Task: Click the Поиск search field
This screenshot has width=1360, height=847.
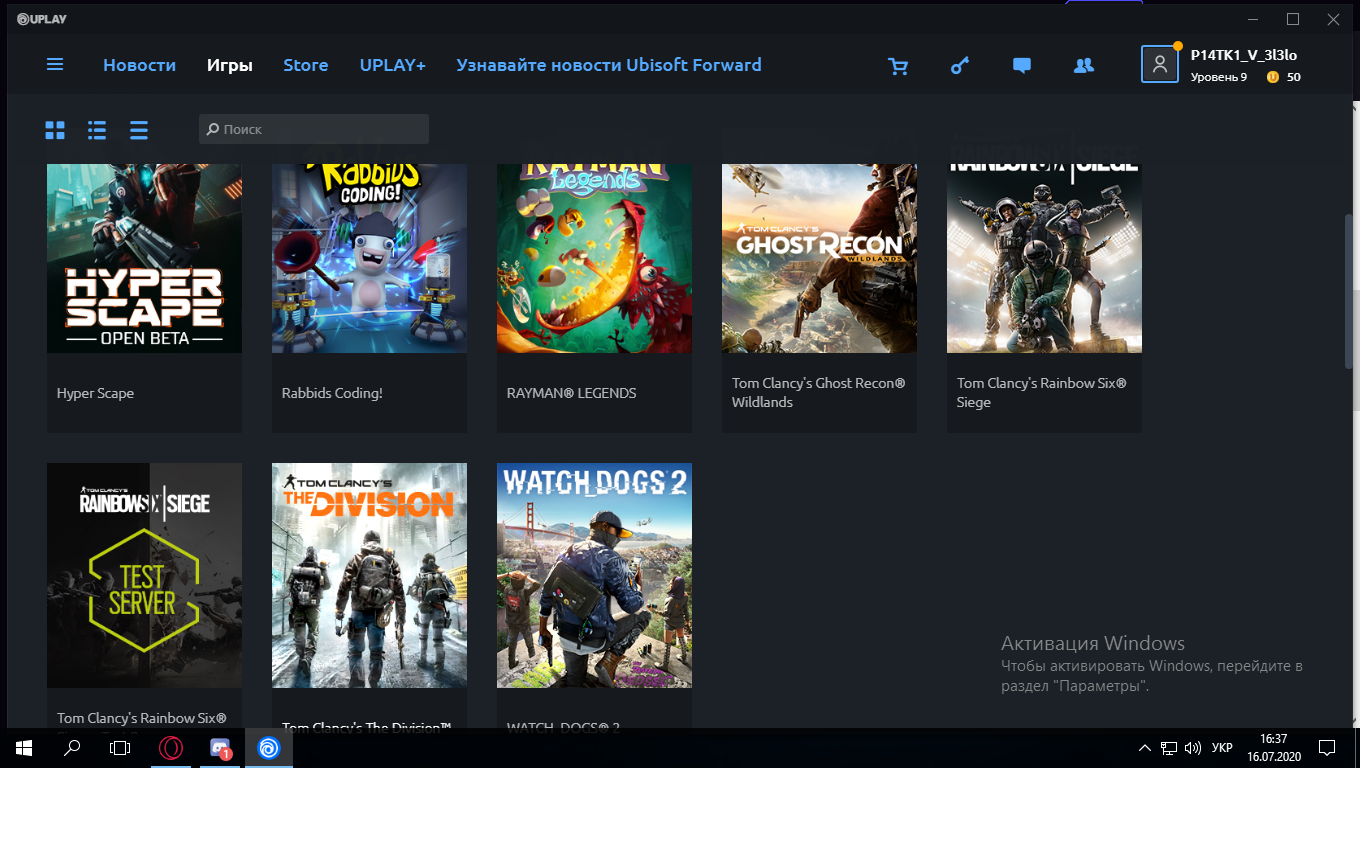Action: tap(314, 129)
